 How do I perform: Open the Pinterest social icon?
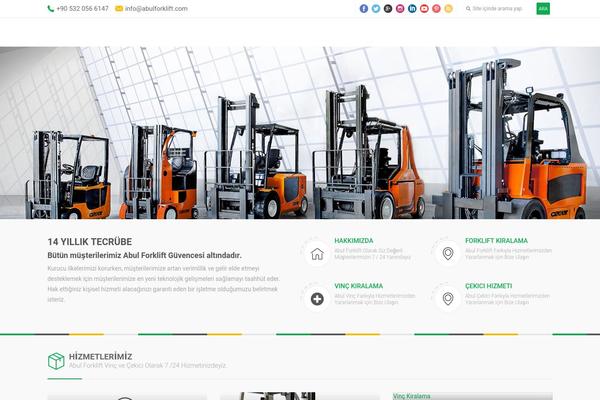[x=436, y=8]
